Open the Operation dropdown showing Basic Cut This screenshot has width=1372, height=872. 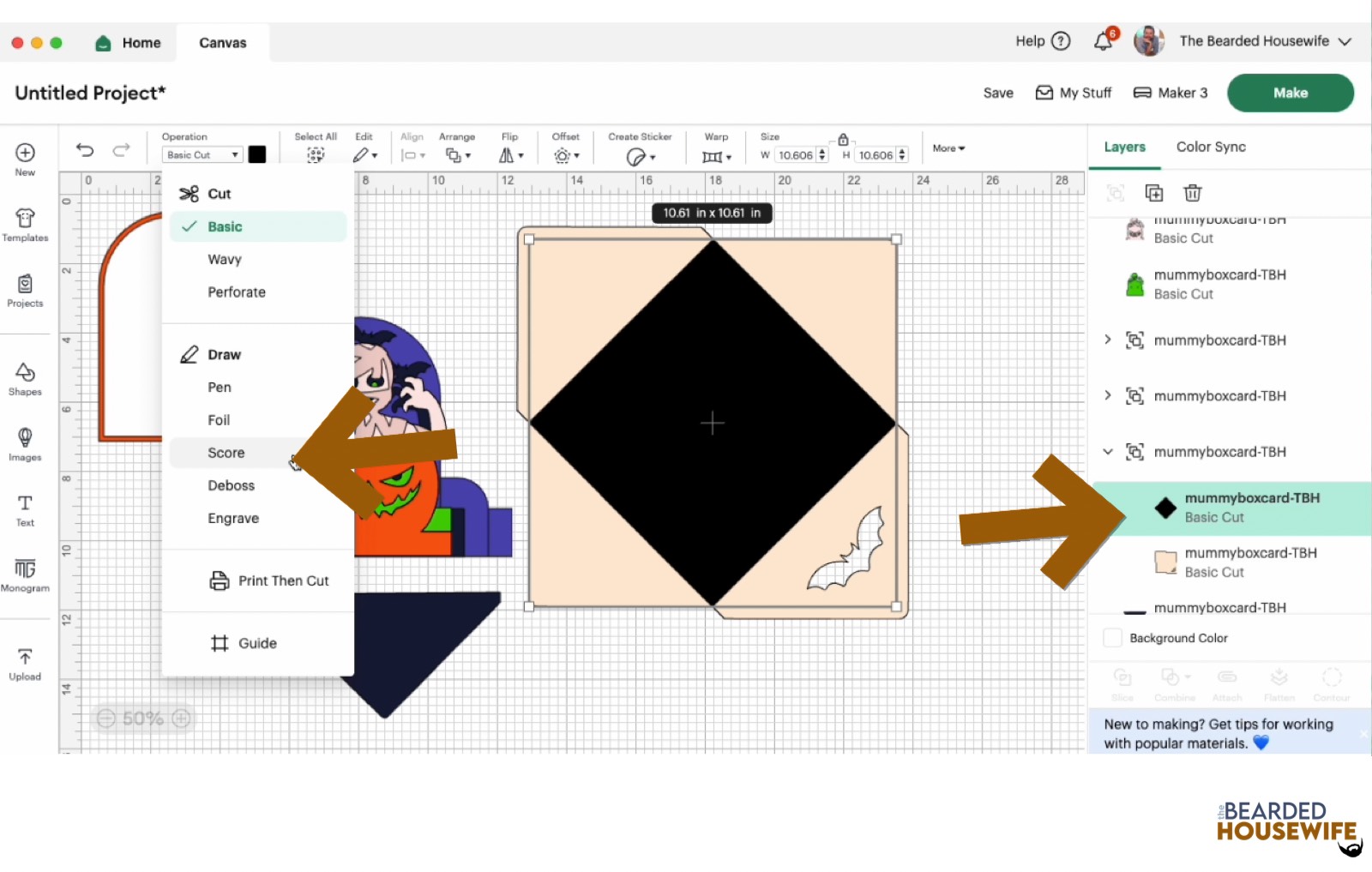(202, 154)
